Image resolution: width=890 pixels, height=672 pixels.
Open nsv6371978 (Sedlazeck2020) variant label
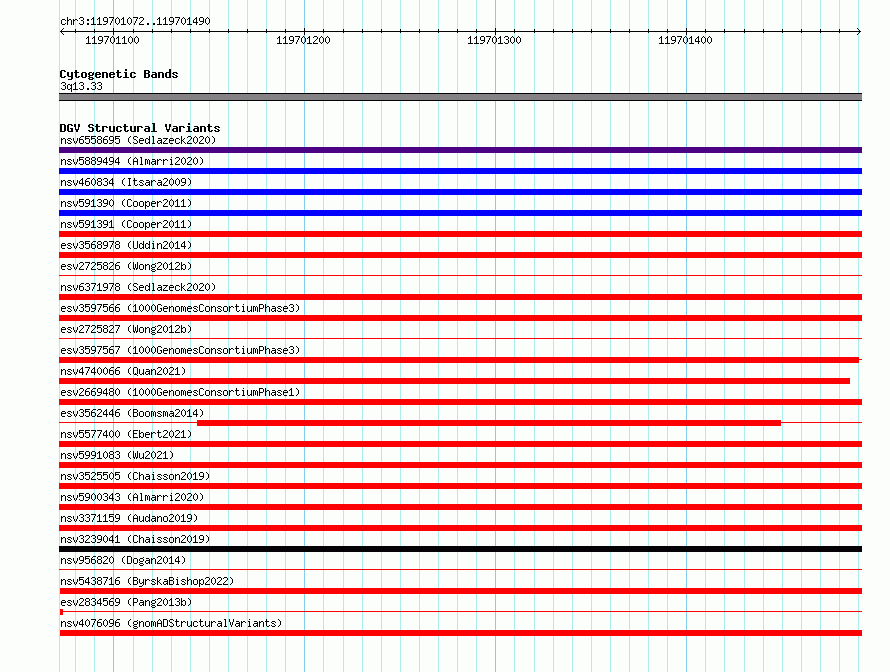pos(138,287)
